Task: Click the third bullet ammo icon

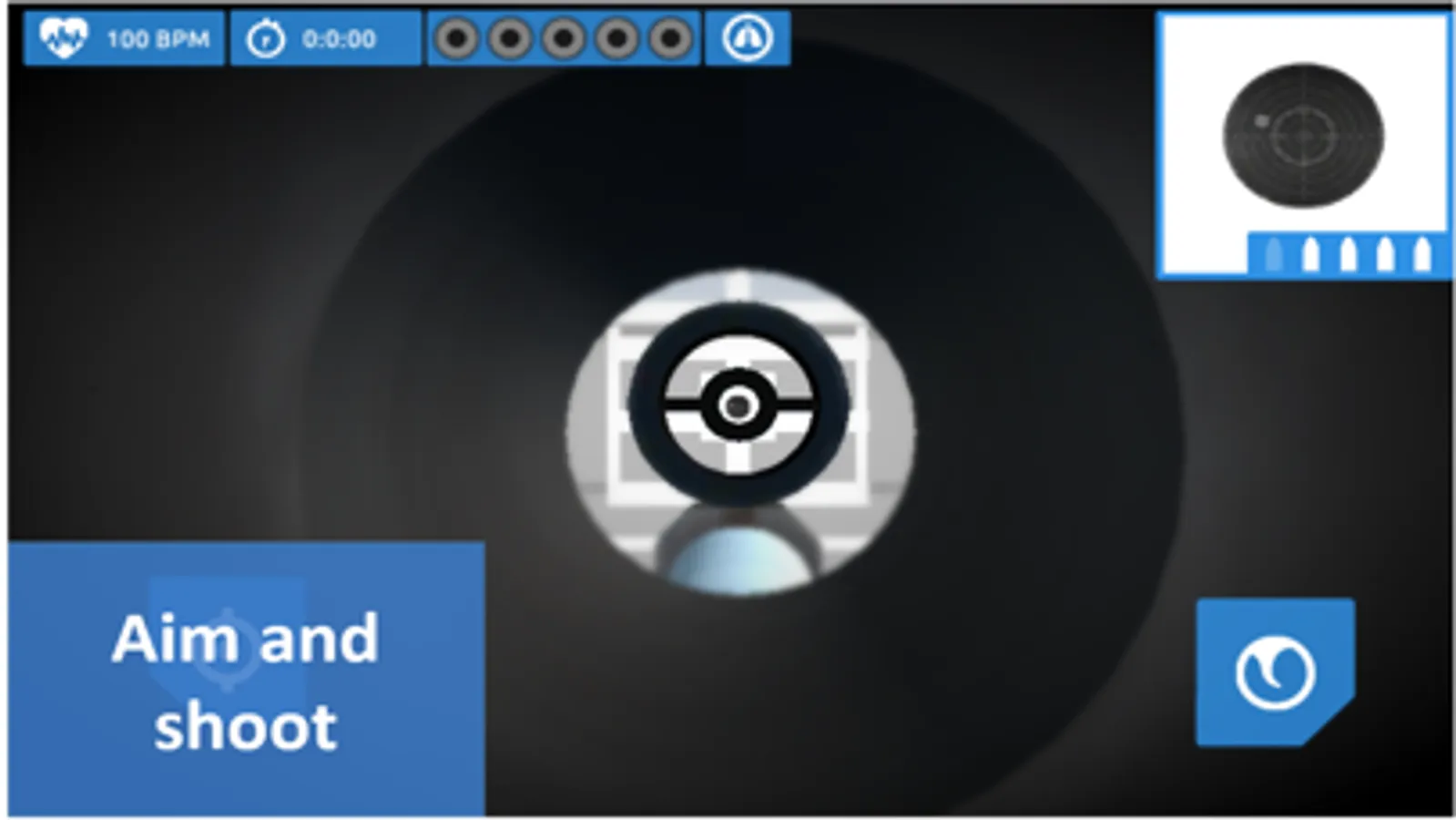Action: click(1349, 255)
